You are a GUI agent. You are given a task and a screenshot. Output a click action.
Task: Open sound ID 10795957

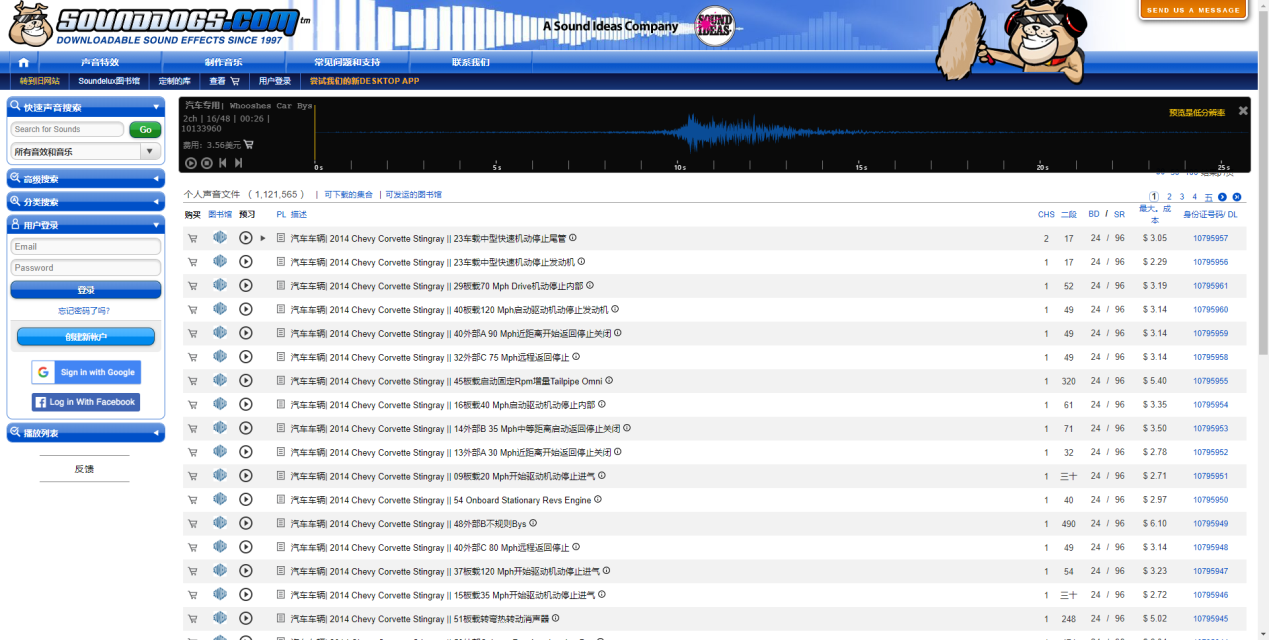point(1210,238)
